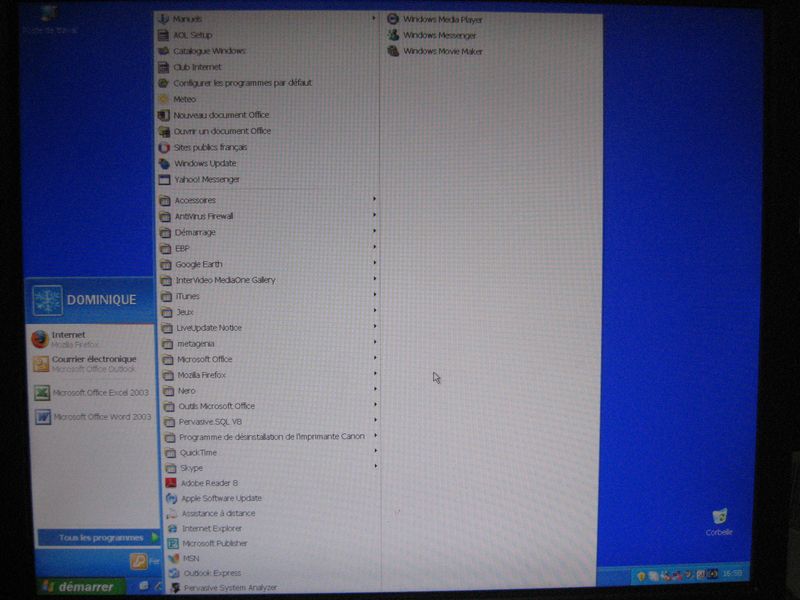The height and width of the screenshot is (600, 800).
Task: Open the Corbeille recycle bin on desktop
Action: point(719,522)
